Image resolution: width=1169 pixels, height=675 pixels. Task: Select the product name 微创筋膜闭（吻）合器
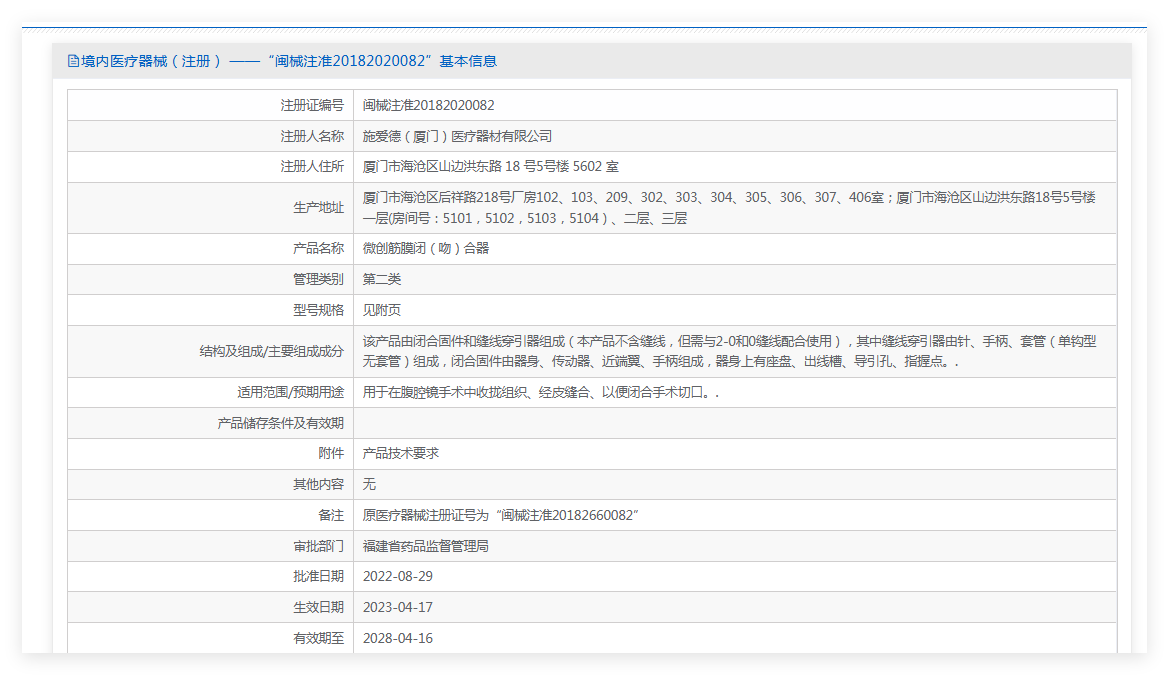426,248
